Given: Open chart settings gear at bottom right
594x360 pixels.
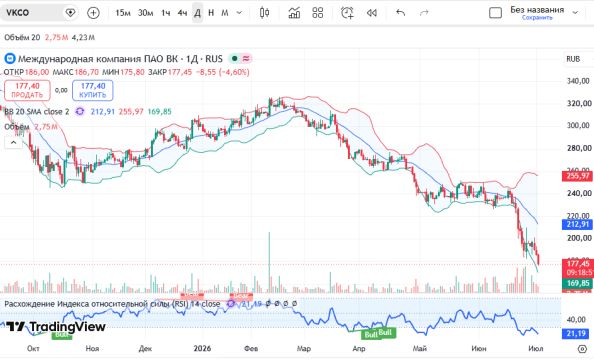Looking at the screenshot, I should [582, 348].
